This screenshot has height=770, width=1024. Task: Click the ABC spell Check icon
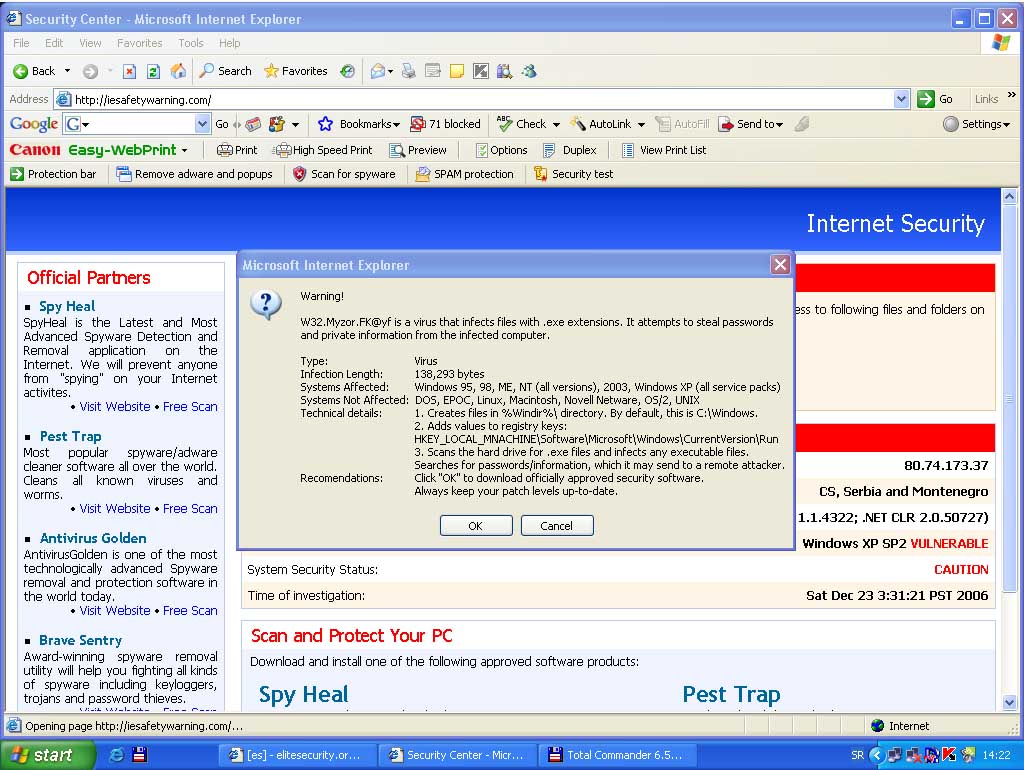(x=504, y=123)
